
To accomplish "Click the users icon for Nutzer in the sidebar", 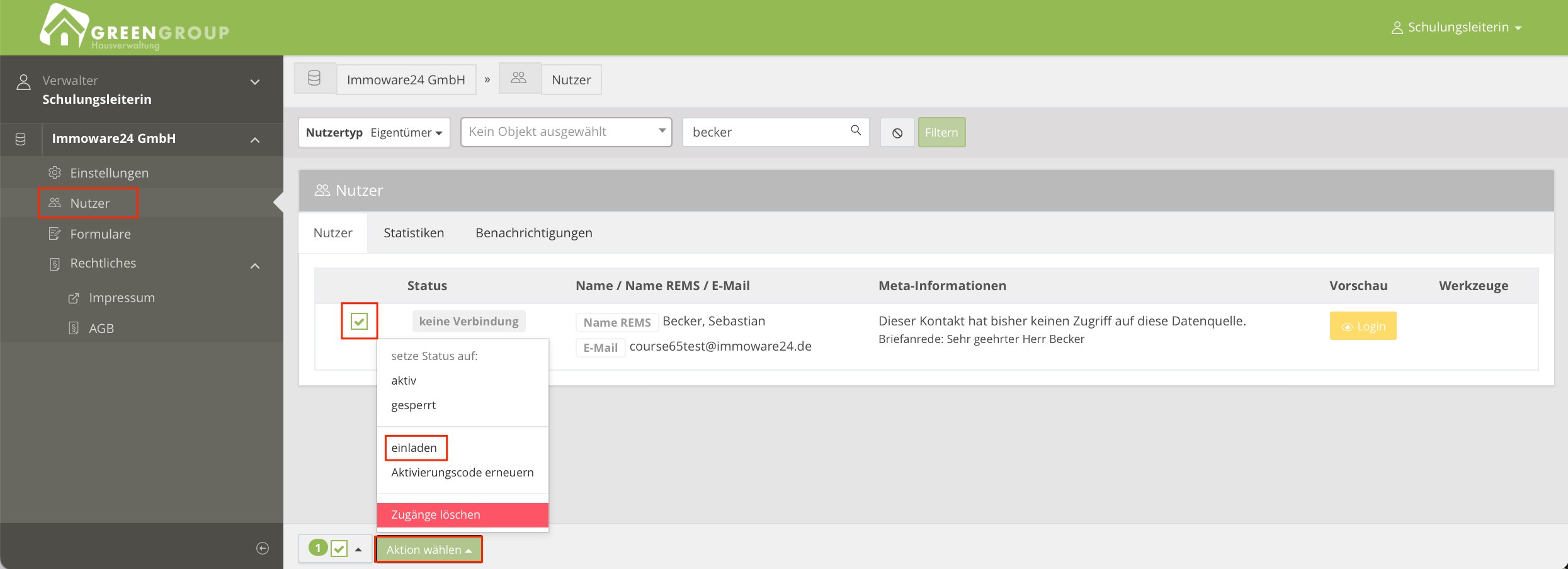I will (x=55, y=203).
